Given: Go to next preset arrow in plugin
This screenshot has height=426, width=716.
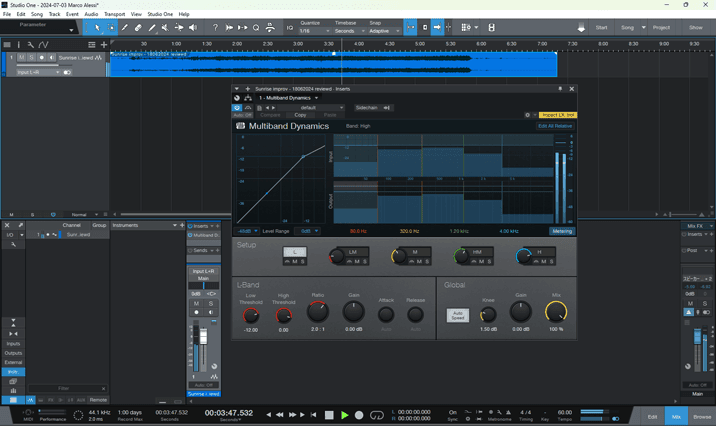Looking at the screenshot, I should pos(274,108).
